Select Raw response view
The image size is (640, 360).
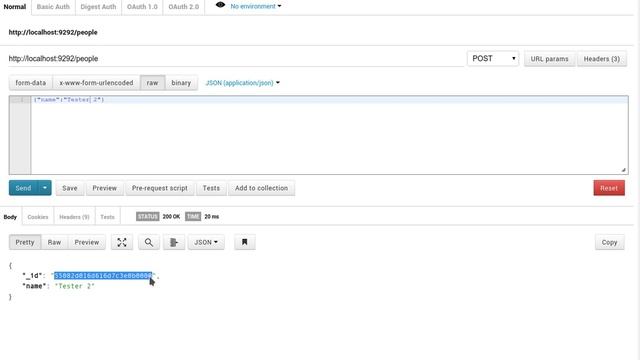click(x=54, y=242)
